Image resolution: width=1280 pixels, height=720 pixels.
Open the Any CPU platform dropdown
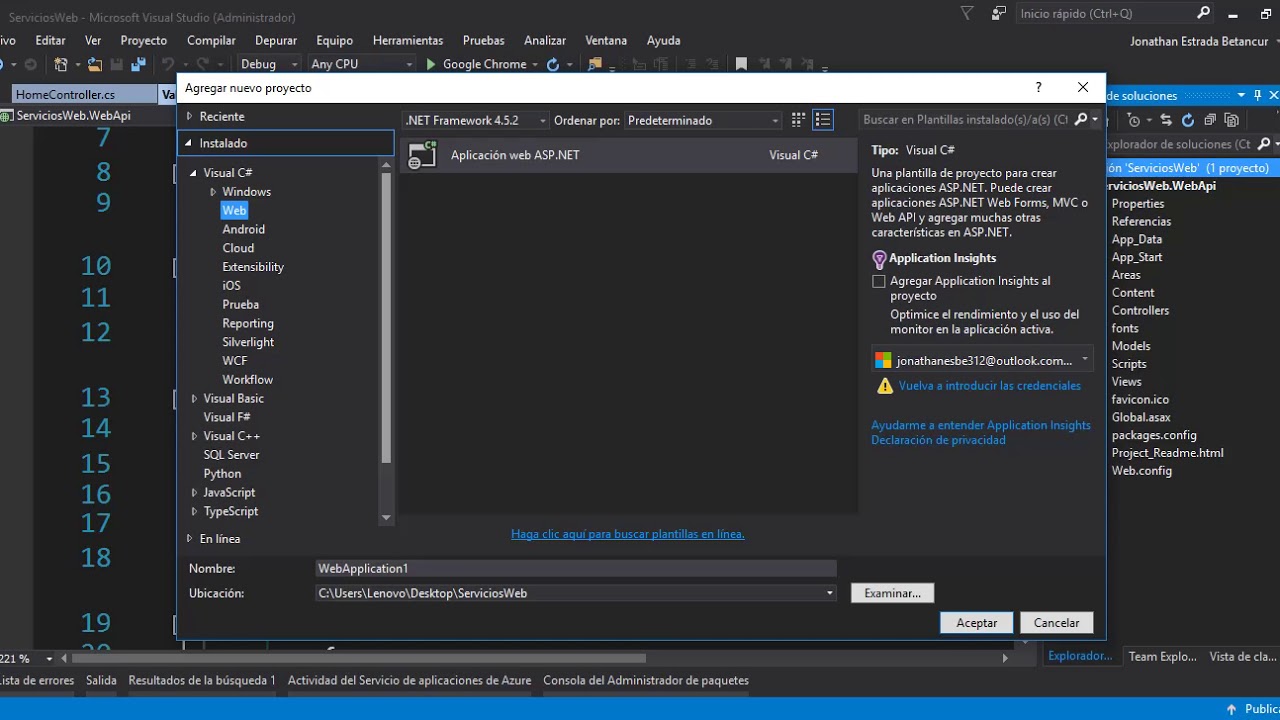tap(361, 64)
